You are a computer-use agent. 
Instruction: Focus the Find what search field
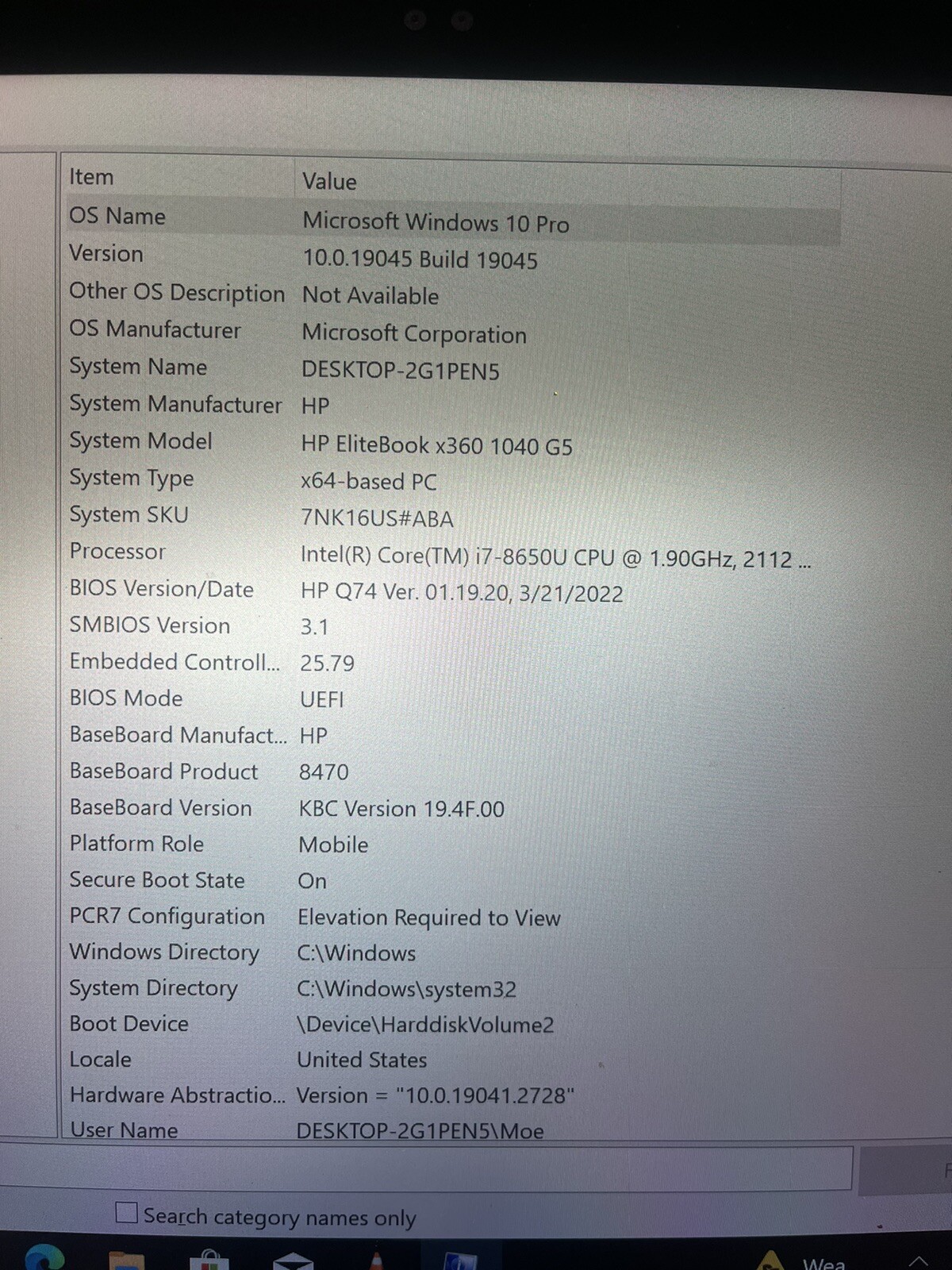[x=426, y=1168]
